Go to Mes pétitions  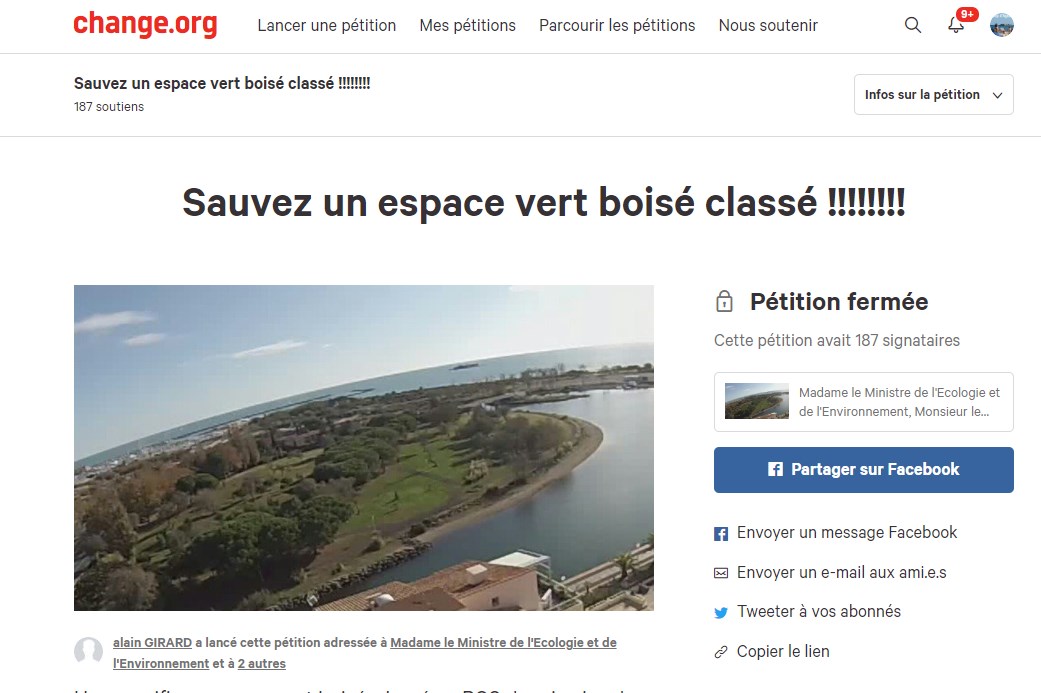pos(467,25)
